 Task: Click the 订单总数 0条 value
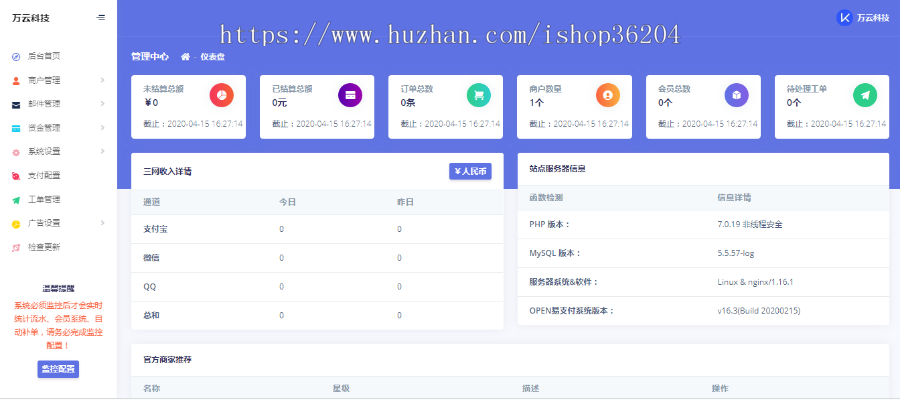408,103
